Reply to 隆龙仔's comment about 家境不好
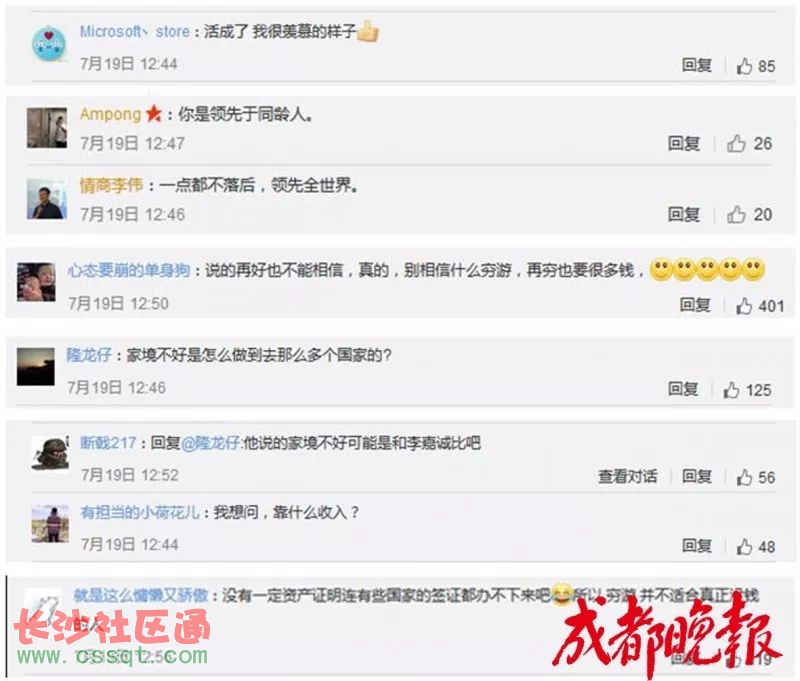This screenshot has height=681, width=800. coord(683,389)
